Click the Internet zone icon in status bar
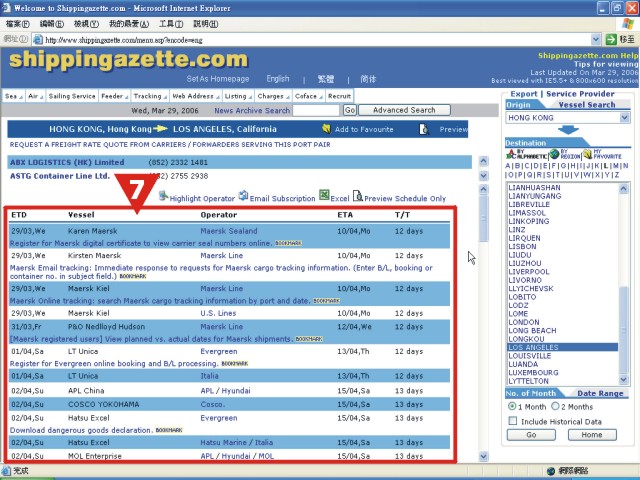Image resolution: width=640 pixels, height=480 pixels. [551, 471]
